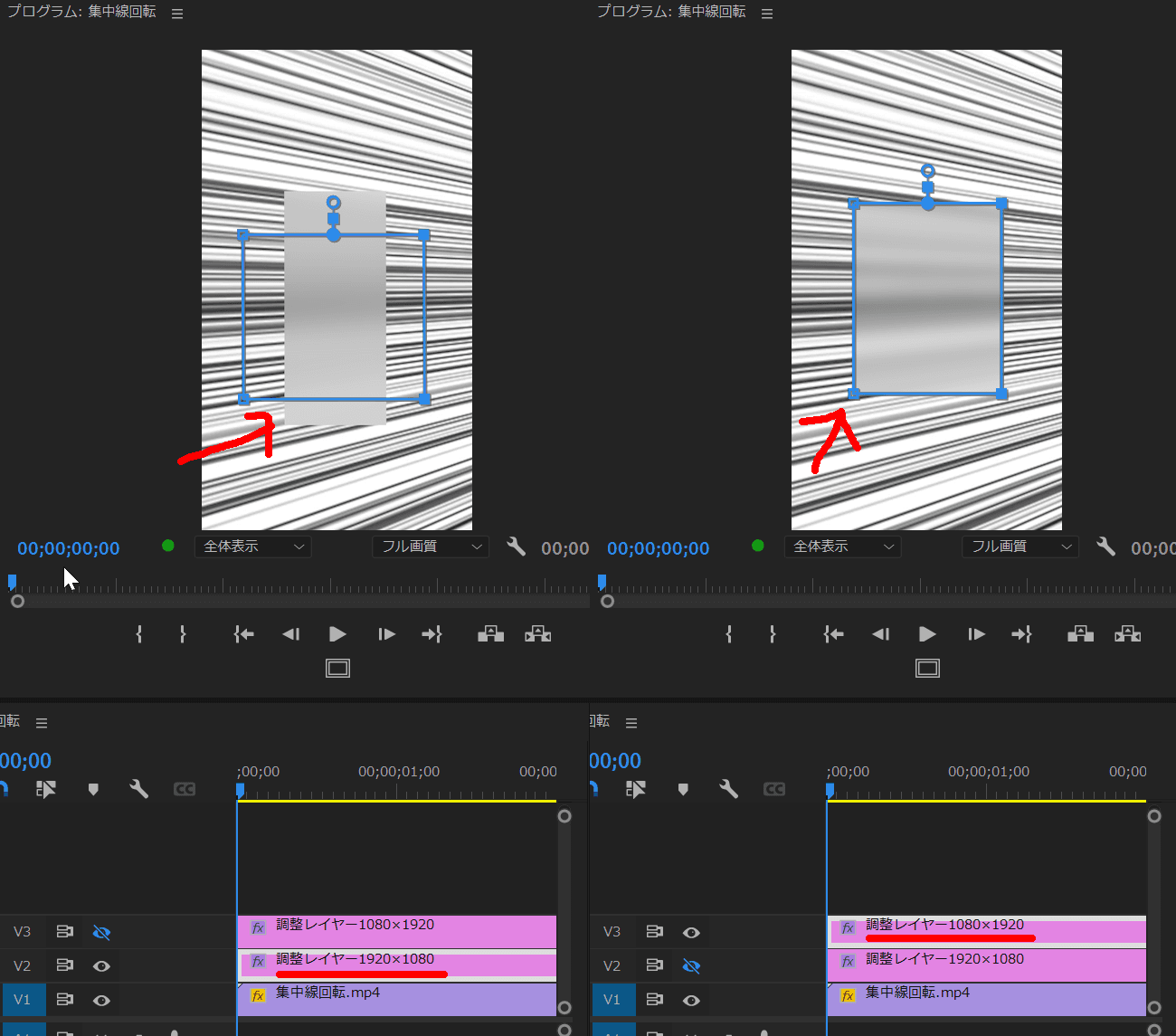The height and width of the screenshot is (1036, 1176).
Task: Click the timeline settings wrench icon on the left
Action: [138, 788]
